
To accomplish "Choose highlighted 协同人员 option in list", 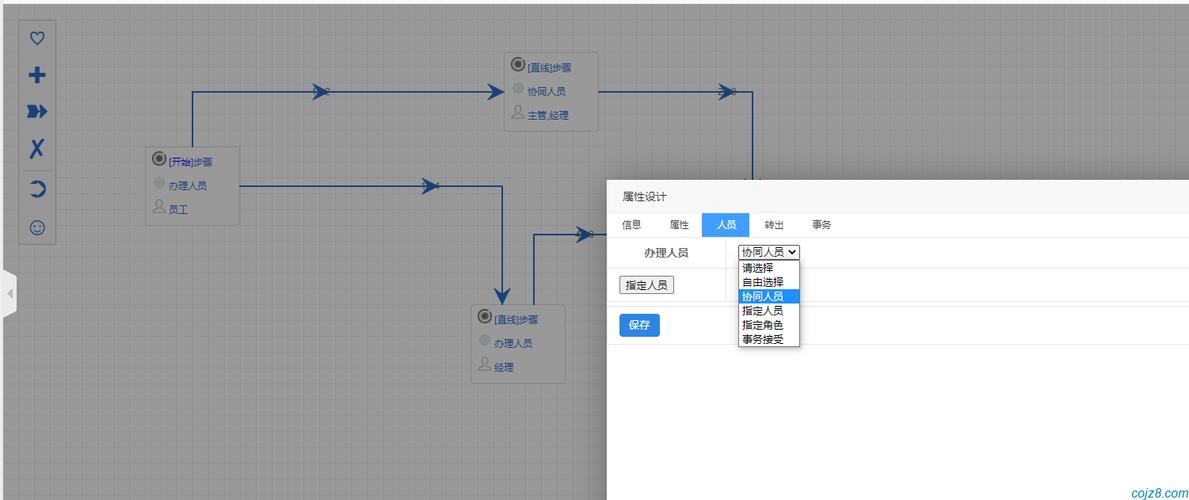I will [x=769, y=297].
